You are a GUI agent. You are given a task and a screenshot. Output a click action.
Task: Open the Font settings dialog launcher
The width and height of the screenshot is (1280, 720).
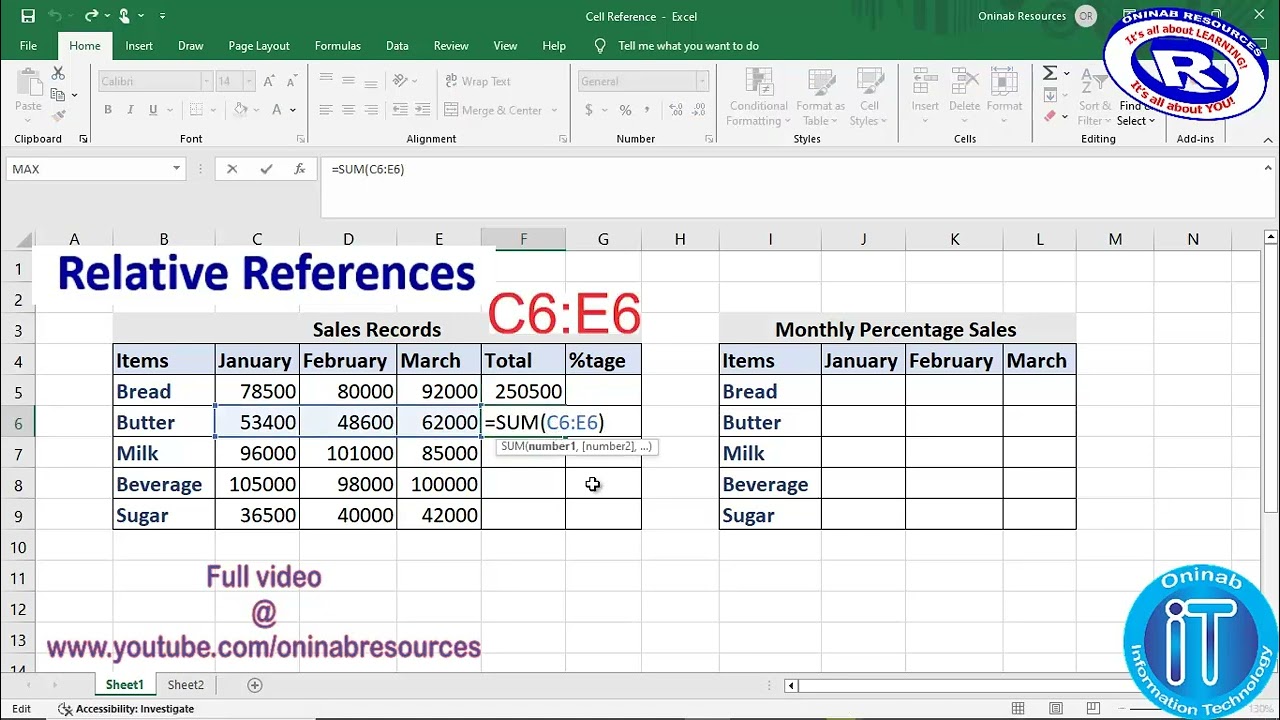click(x=301, y=139)
